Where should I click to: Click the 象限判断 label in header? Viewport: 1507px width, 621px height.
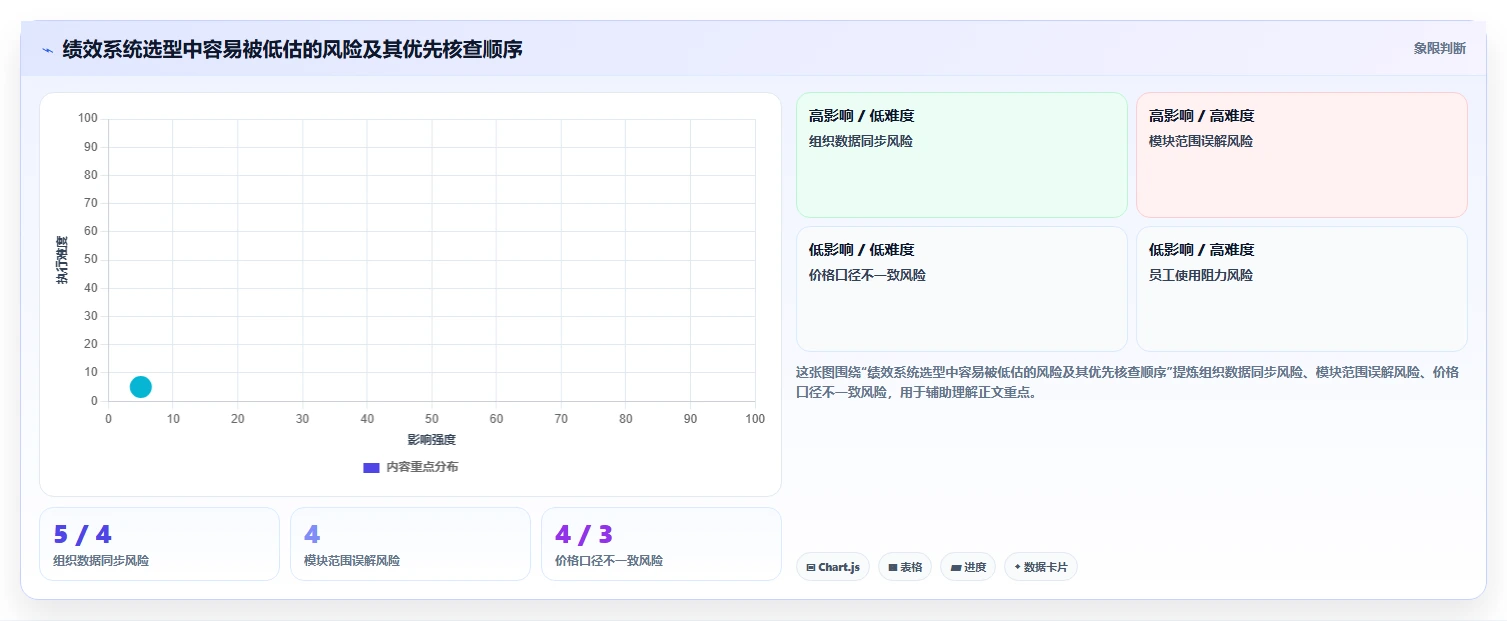[1439, 48]
